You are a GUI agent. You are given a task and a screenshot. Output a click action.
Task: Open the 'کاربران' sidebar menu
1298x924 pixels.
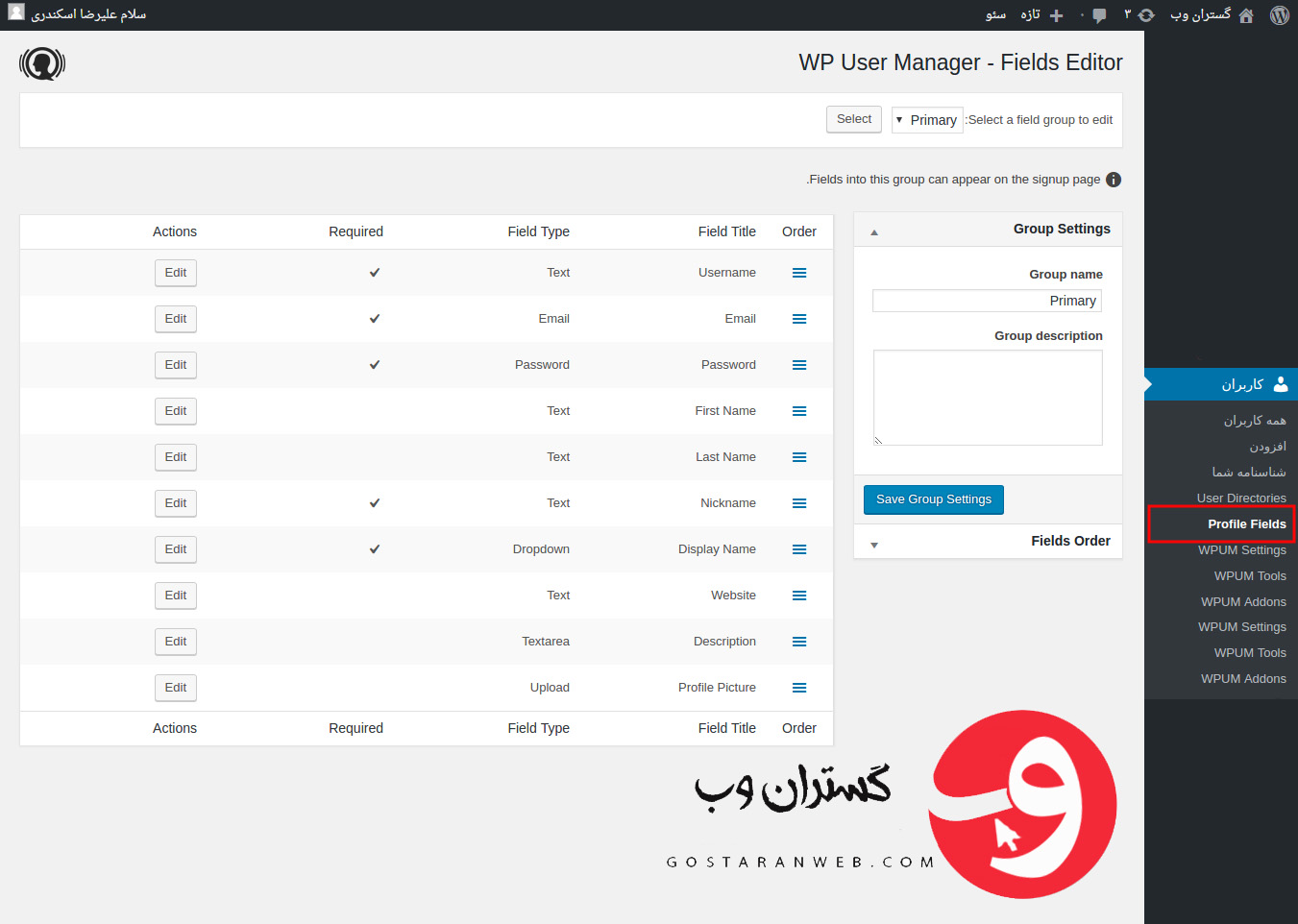(x=1221, y=384)
